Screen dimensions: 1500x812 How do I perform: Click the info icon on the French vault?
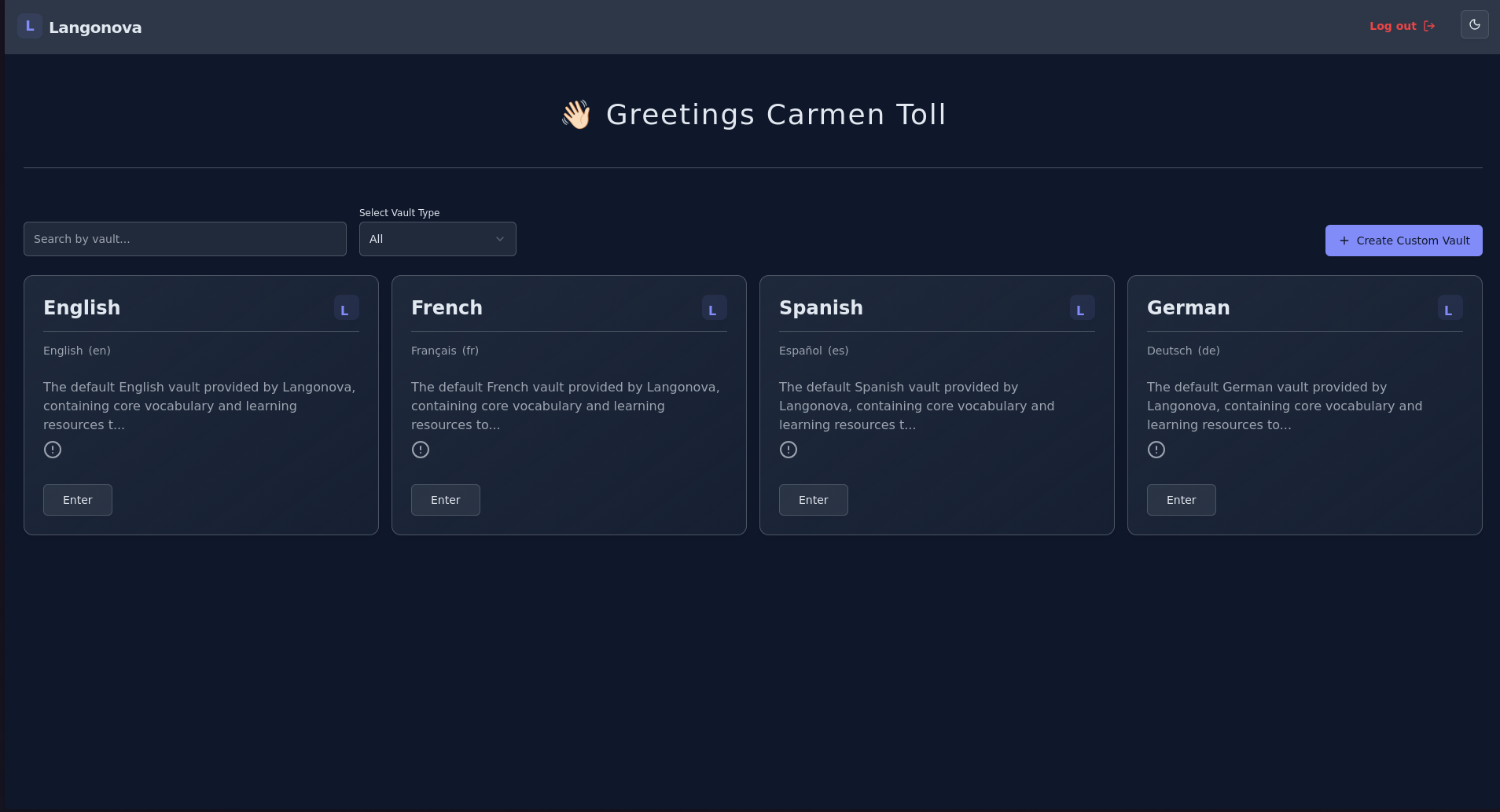[420, 449]
